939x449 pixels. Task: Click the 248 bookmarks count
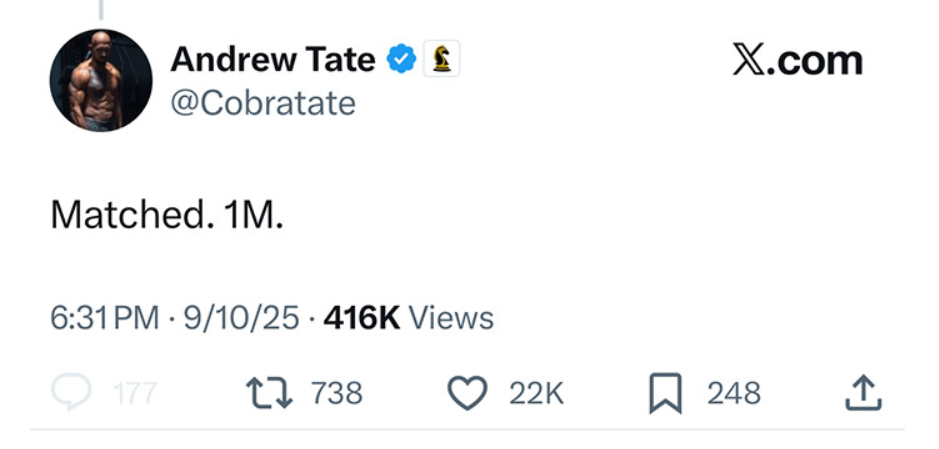tap(734, 393)
